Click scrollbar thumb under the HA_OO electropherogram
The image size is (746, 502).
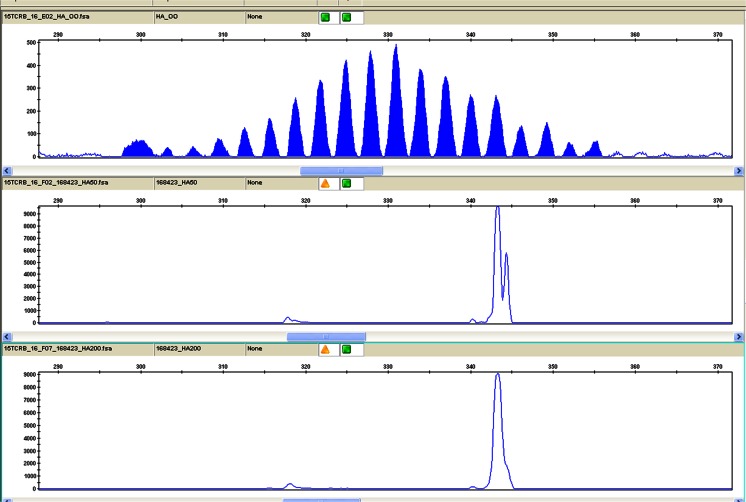tap(341, 170)
